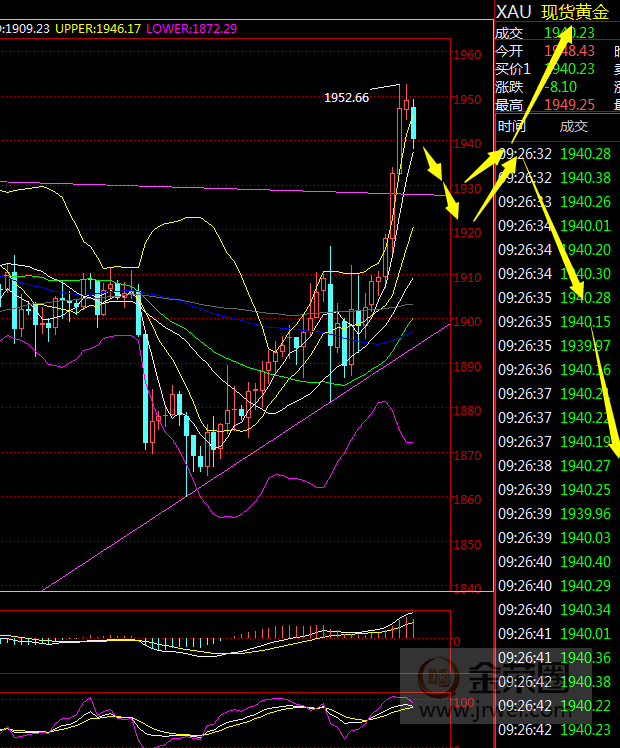This screenshot has width=620, height=748.
Task: Click the tick price 1940.25
Action: click(586, 489)
